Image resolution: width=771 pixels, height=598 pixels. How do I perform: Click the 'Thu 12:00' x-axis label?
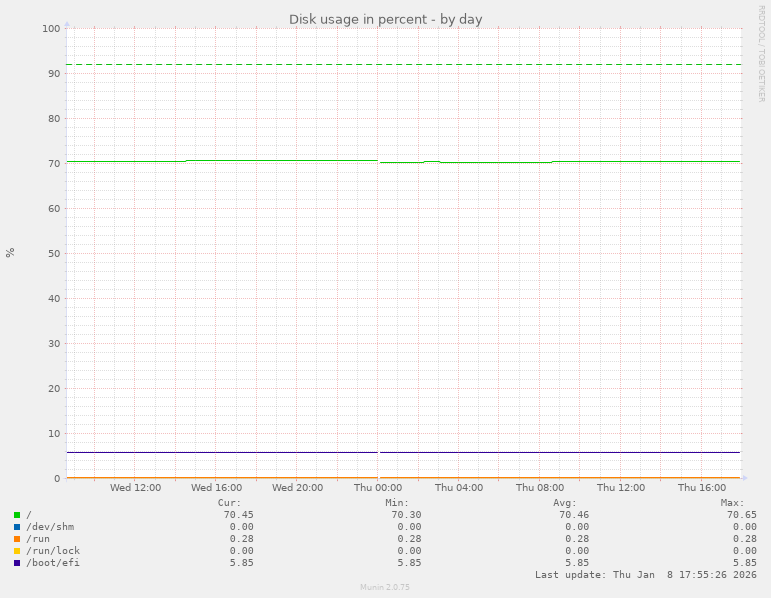click(x=621, y=487)
